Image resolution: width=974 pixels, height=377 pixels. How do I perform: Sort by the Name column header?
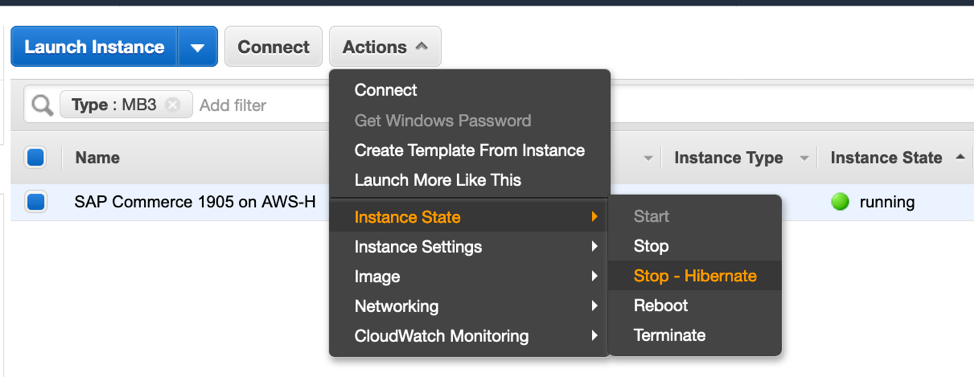coord(98,158)
